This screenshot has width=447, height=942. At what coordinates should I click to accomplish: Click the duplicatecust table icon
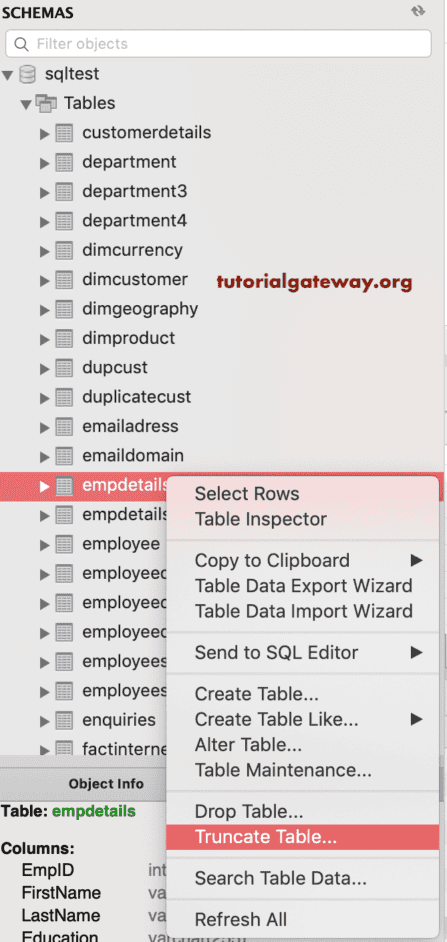pos(64,398)
